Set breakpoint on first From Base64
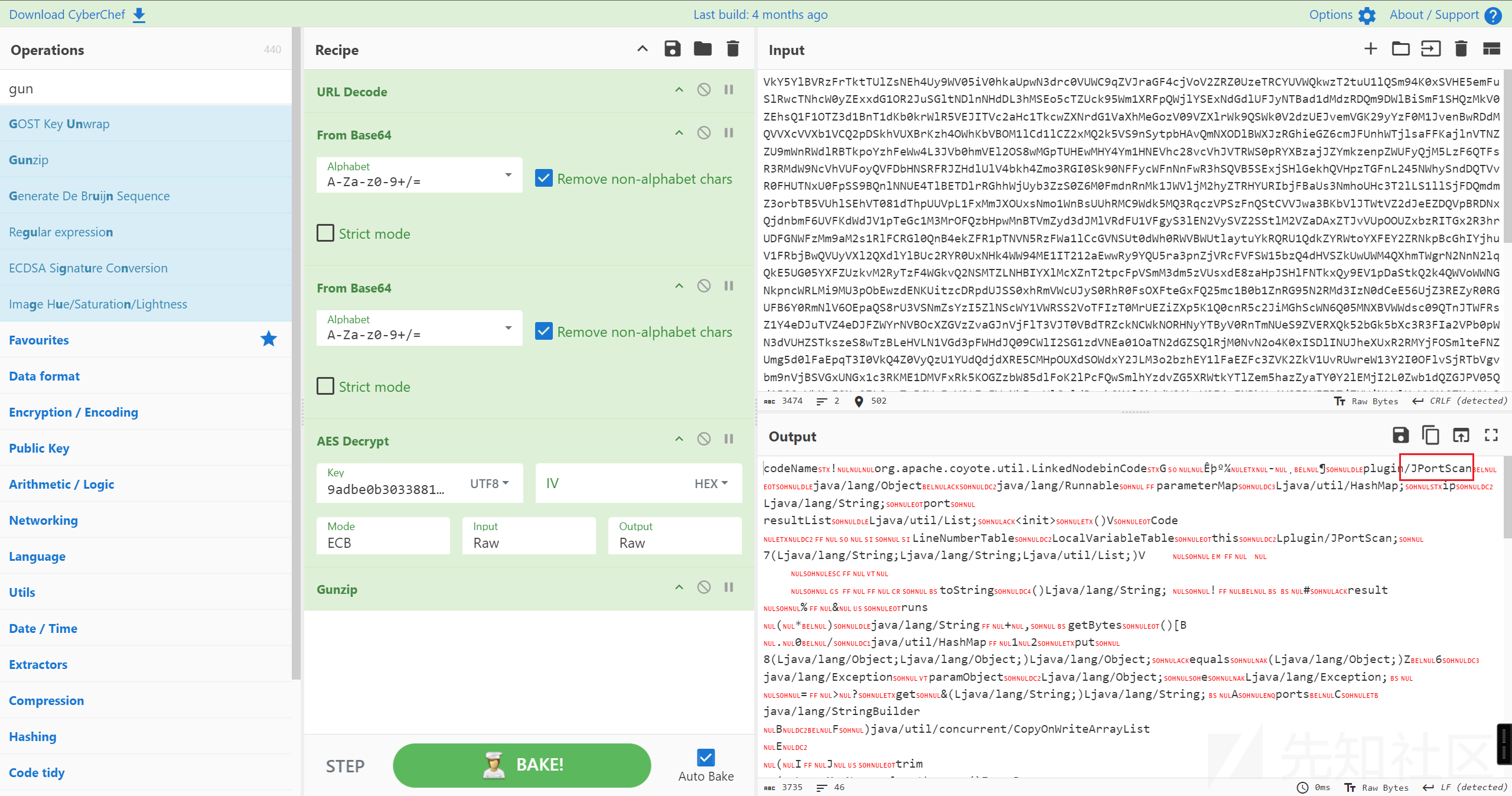1512x796 pixels. coord(729,133)
